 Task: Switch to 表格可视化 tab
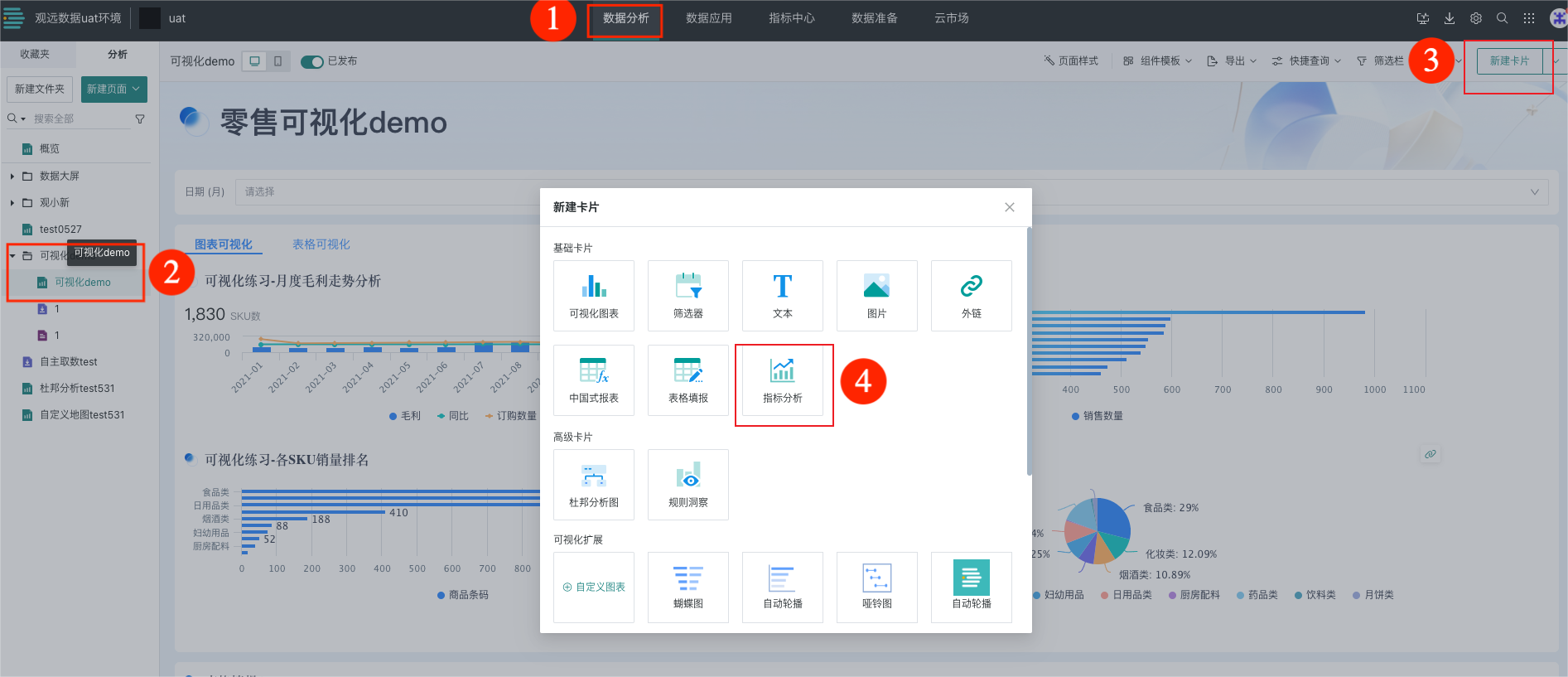[321, 244]
